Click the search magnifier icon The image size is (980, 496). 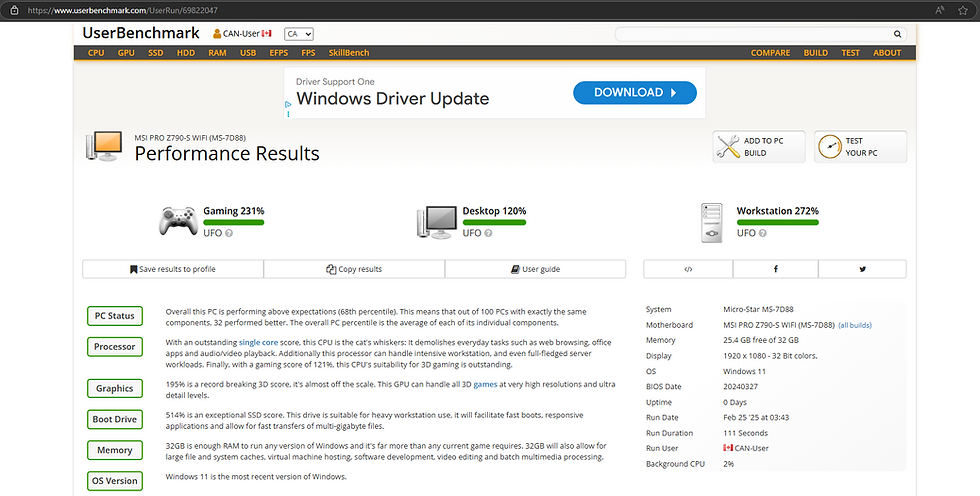(x=897, y=34)
